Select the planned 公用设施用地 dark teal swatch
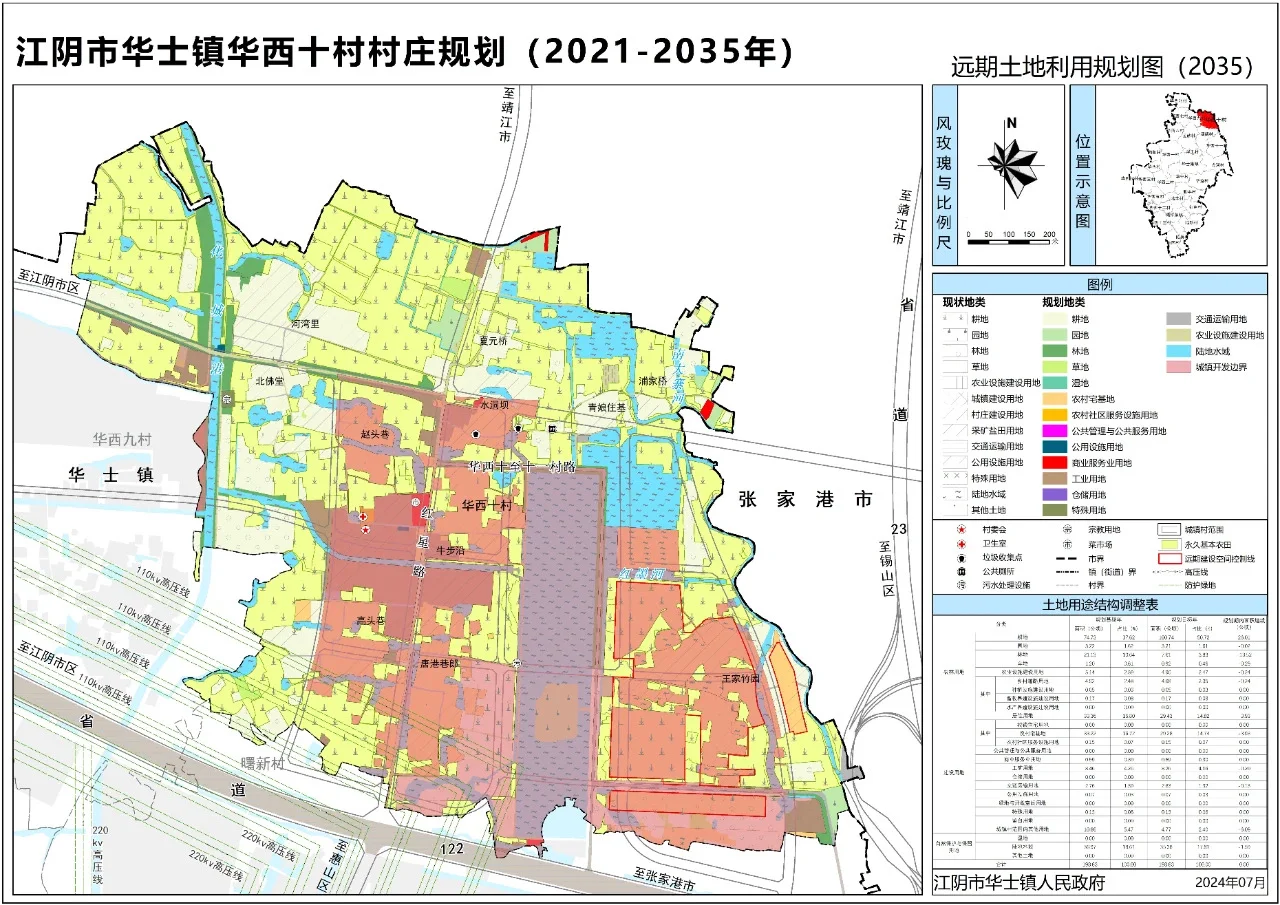This screenshot has height=905, width=1280. click(x=1055, y=446)
